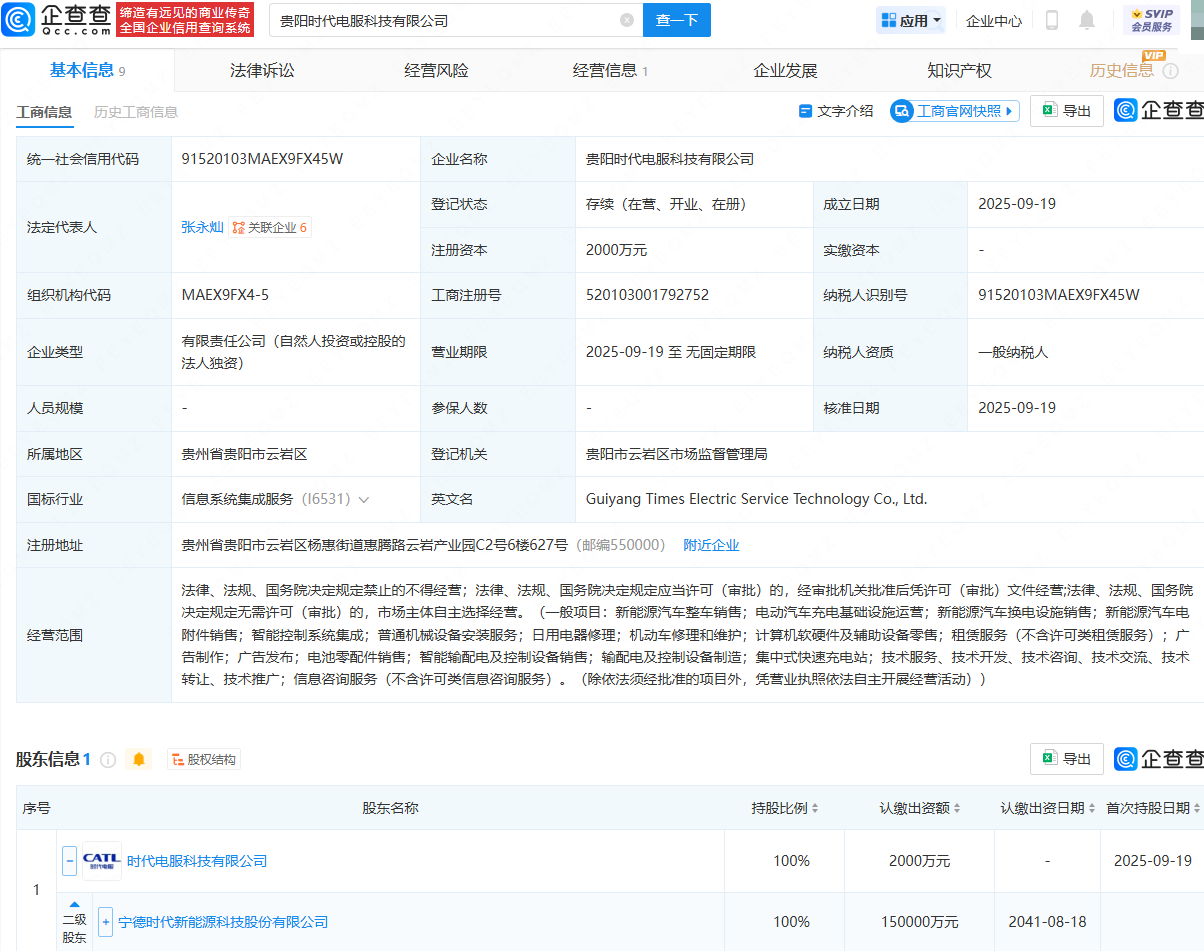Click registration number 520103001792752
Viewport: 1204px width, 951px height.
(647, 295)
